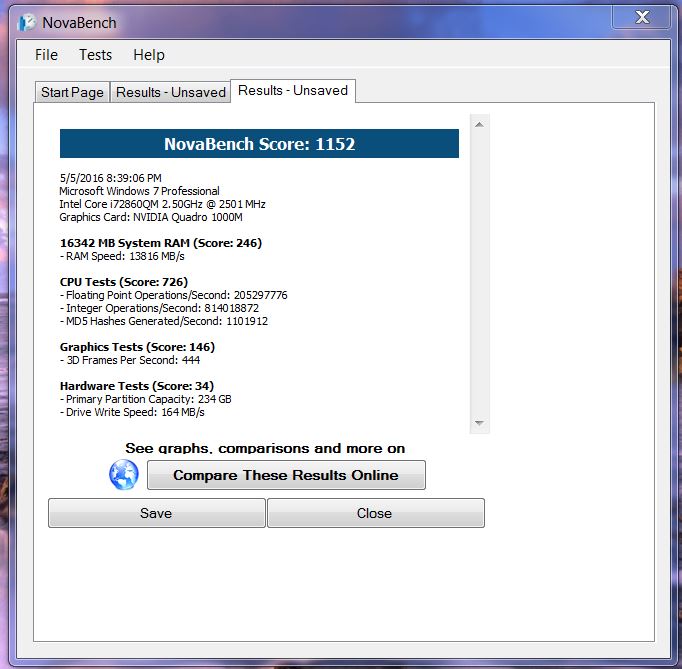Click the globe icon beside Compare button
This screenshot has height=669, width=682.
[x=124, y=475]
